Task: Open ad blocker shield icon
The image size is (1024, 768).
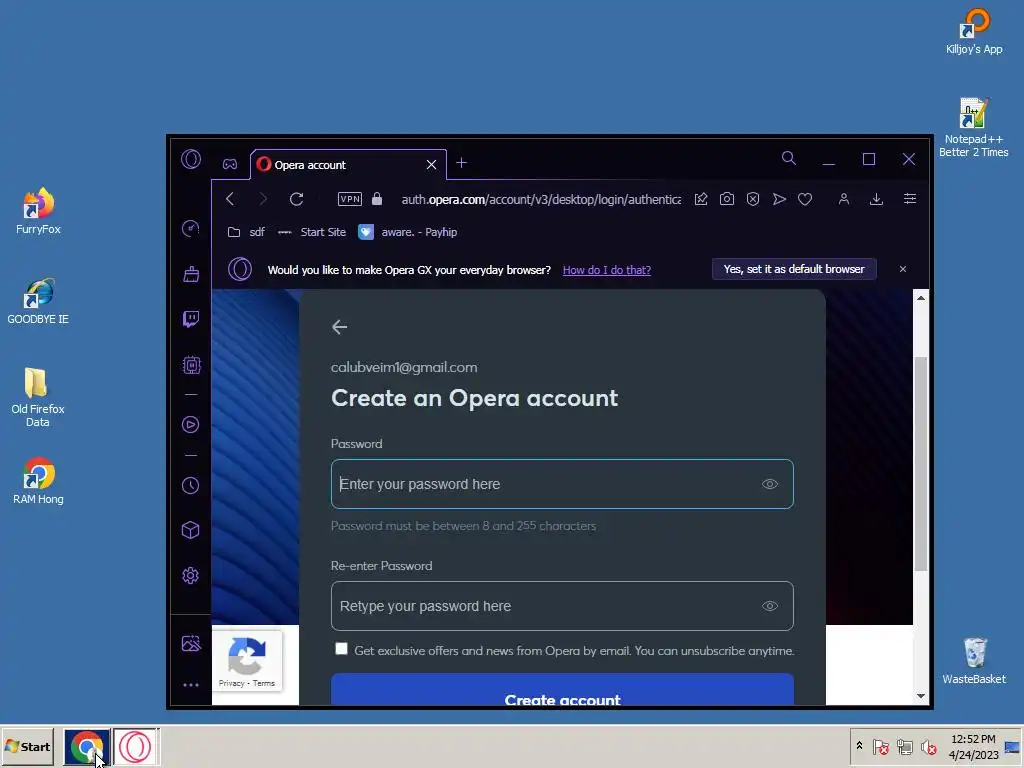Action: pos(753,199)
